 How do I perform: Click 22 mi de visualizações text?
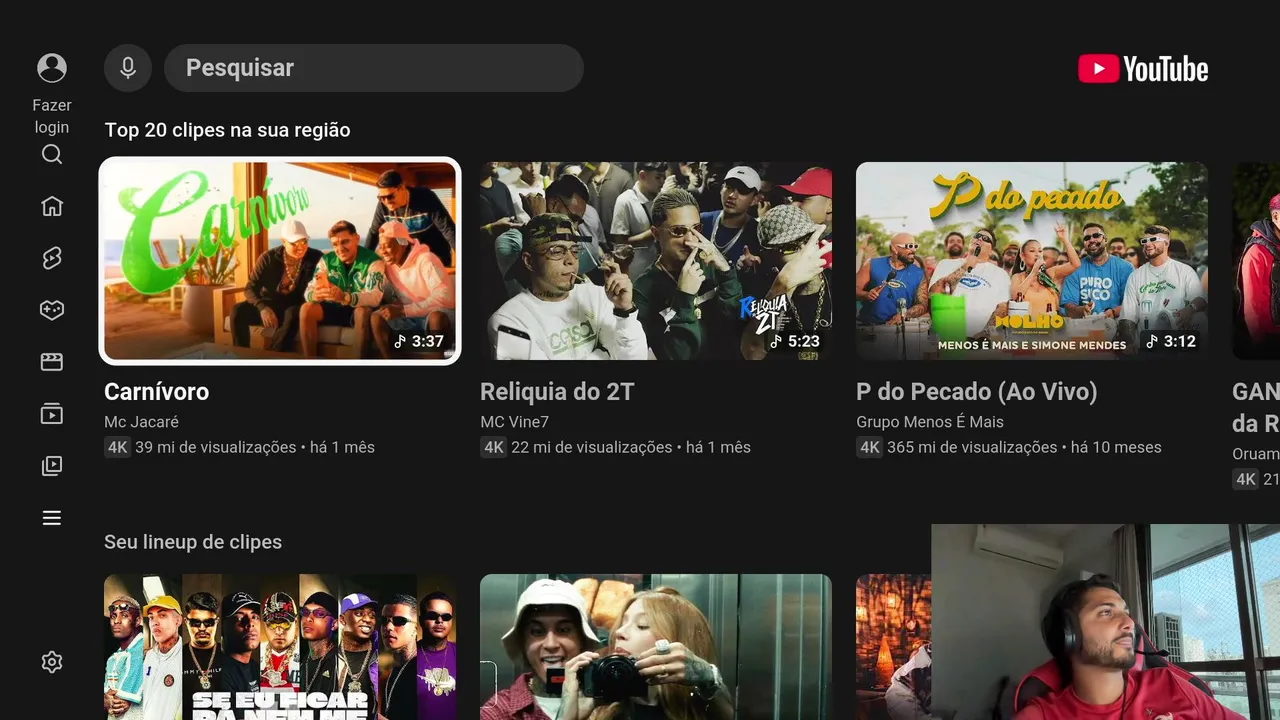pos(592,447)
